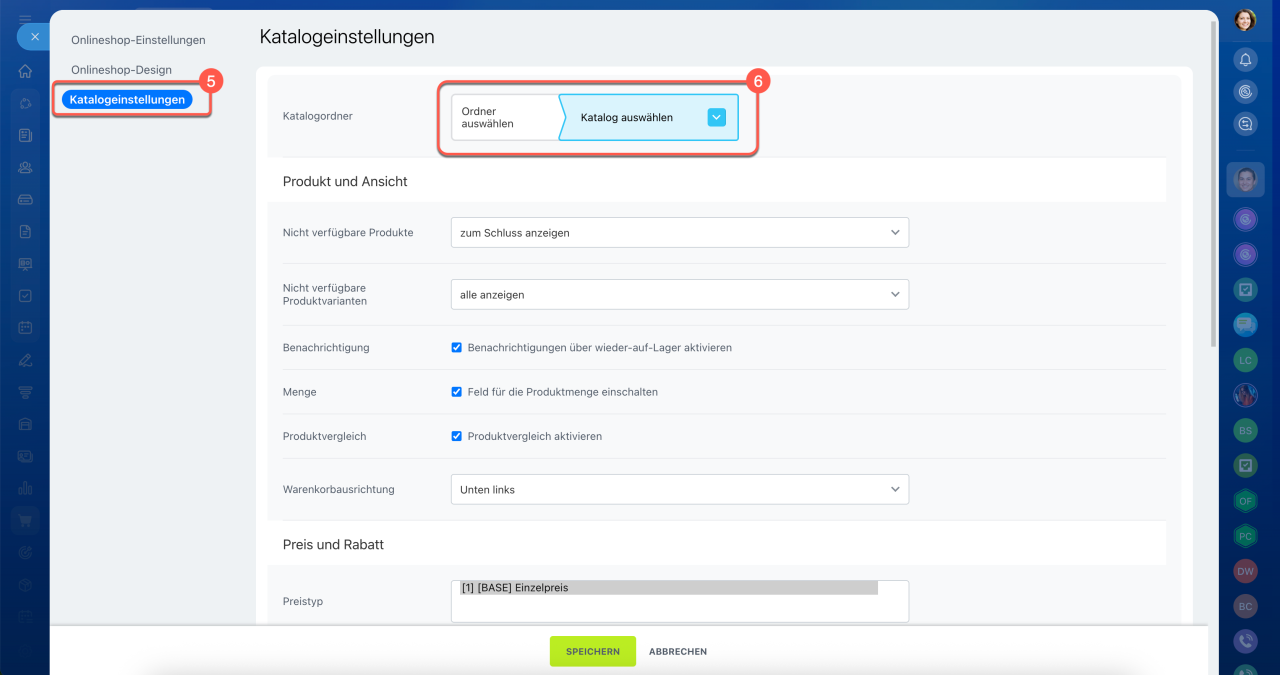This screenshot has height=675, width=1280.
Task: Open the tasks checkmark icon in left sidebar
Action: (25, 295)
